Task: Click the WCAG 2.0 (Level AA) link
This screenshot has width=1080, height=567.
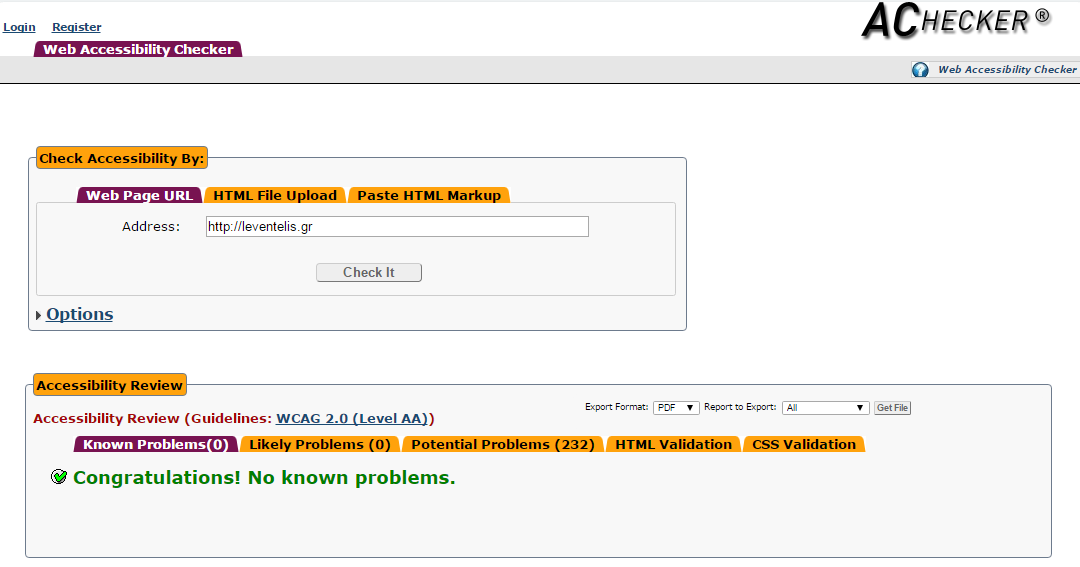Action: point(352,418)
